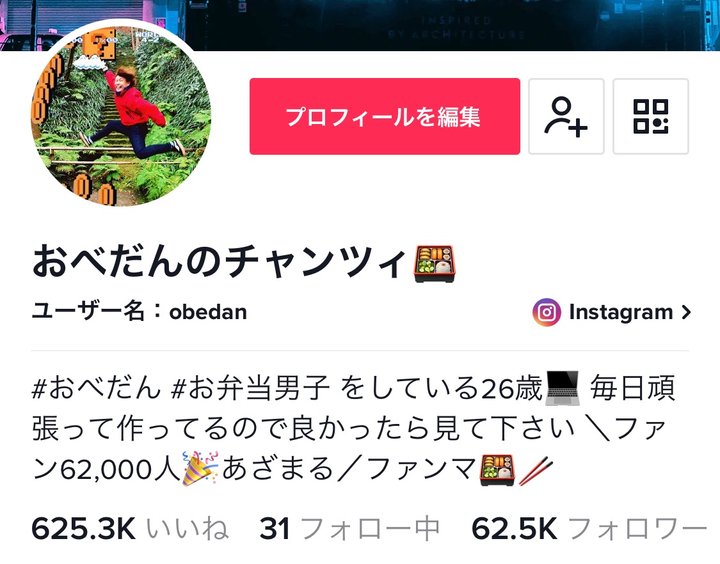The image size is (720, 564).
Task: Open the QR code icon button
Action: [651, 116]
